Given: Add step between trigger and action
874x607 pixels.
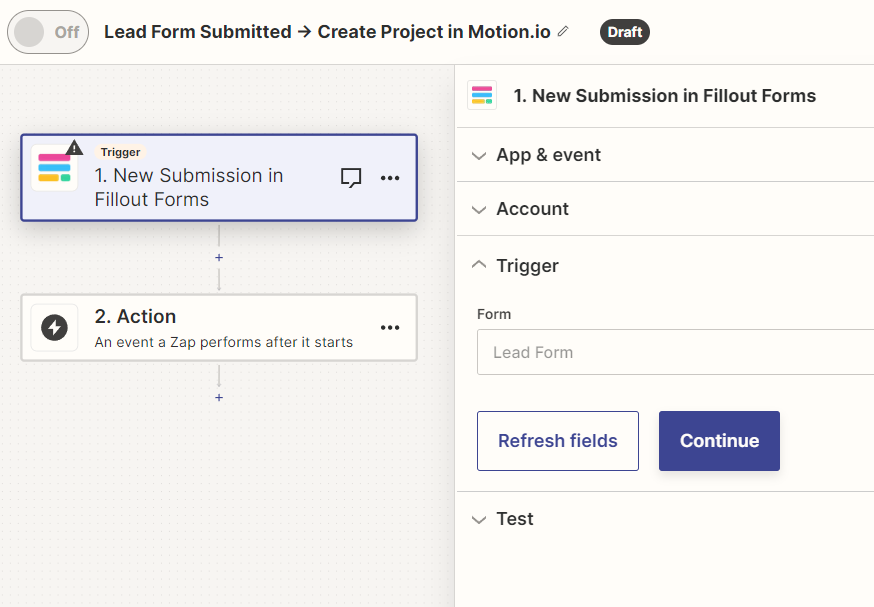Looking at the screenshot, I should pyautogui.click(x=219, y=257).
